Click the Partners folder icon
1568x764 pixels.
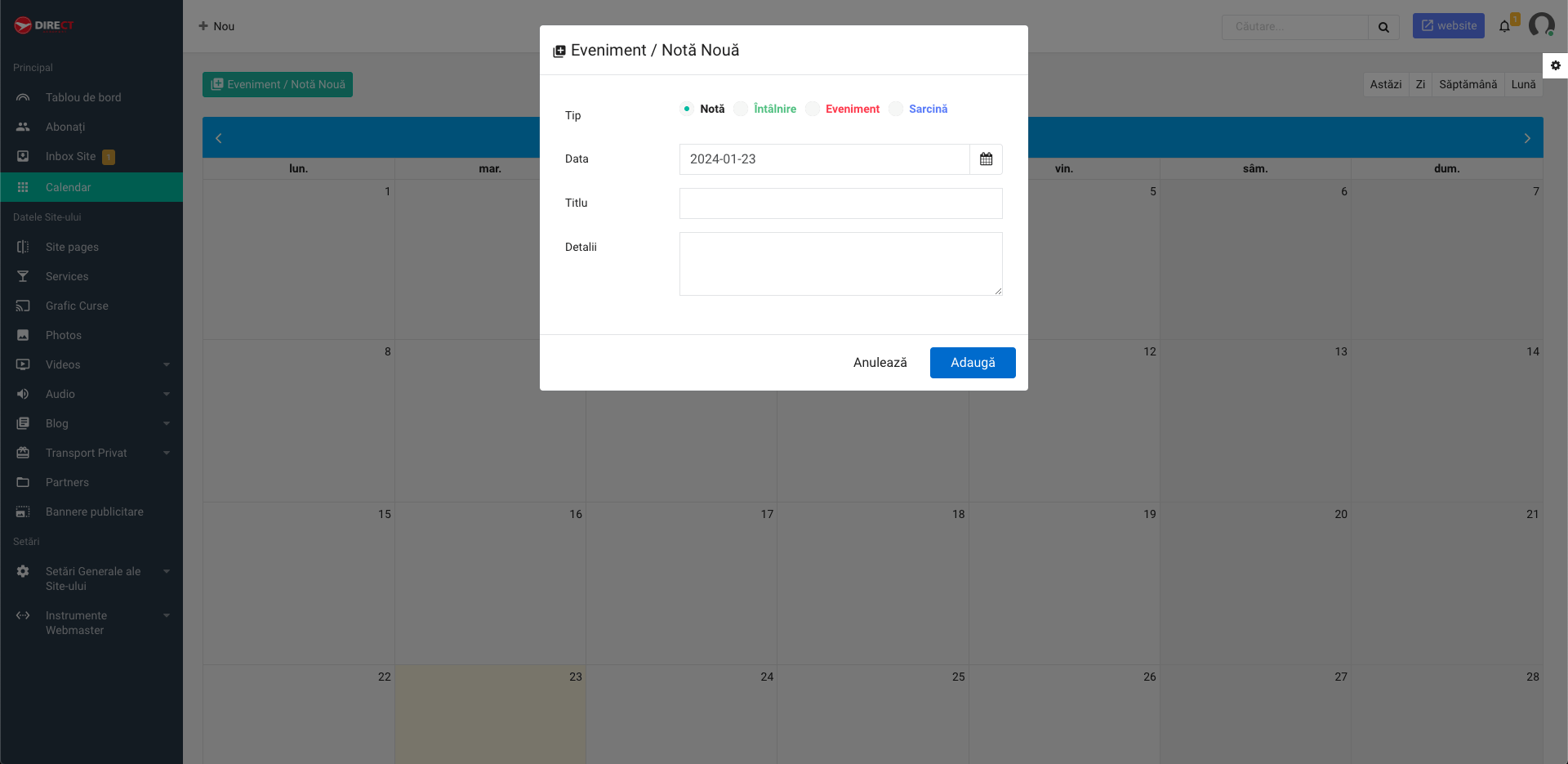coord(23,482)
